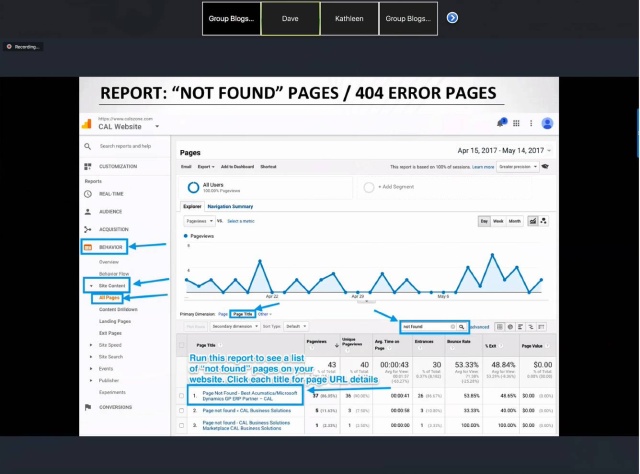Switch to motion chart icon

point(543,221)
